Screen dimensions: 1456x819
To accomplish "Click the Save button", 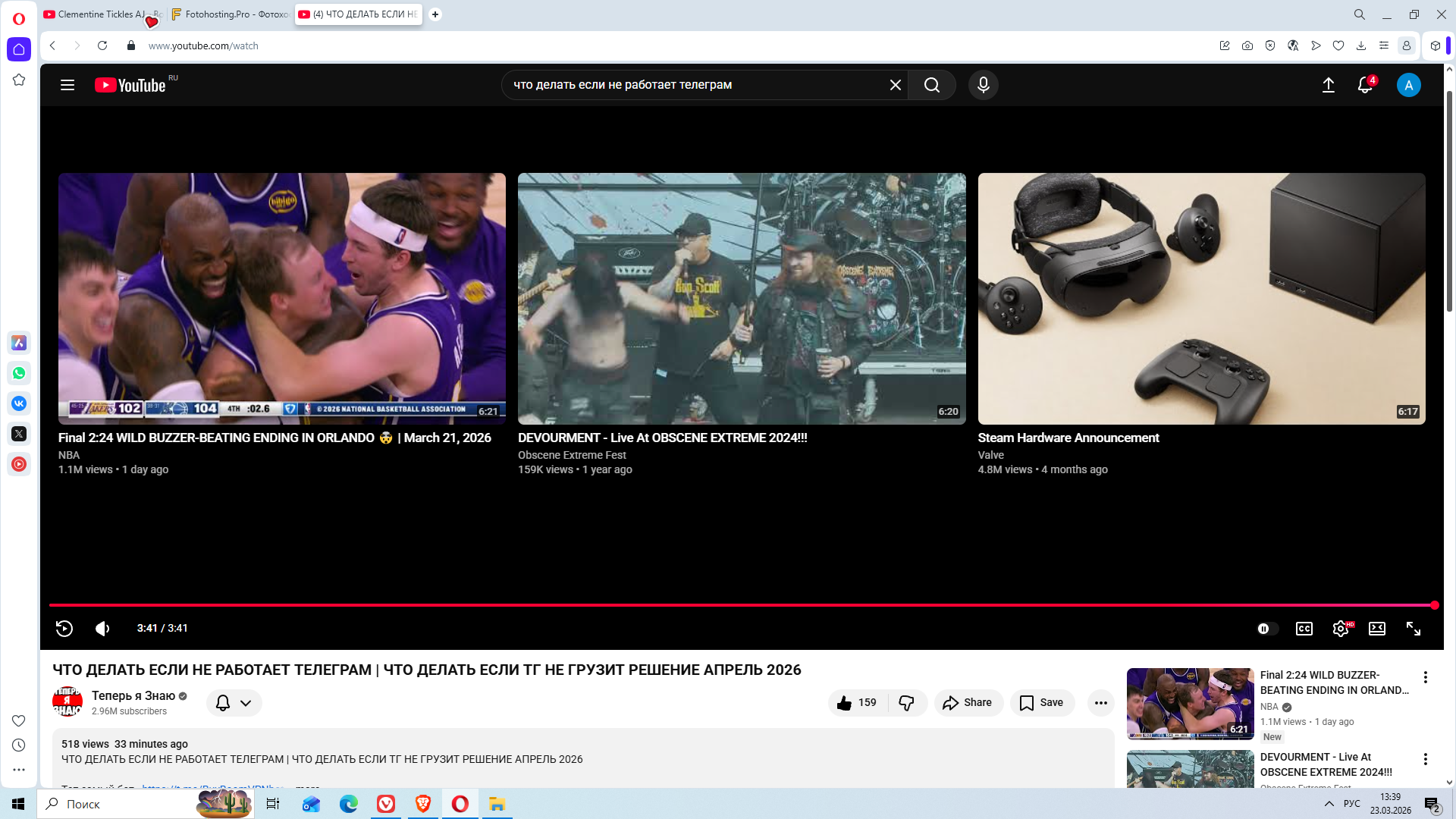I will click(1042, 703).
